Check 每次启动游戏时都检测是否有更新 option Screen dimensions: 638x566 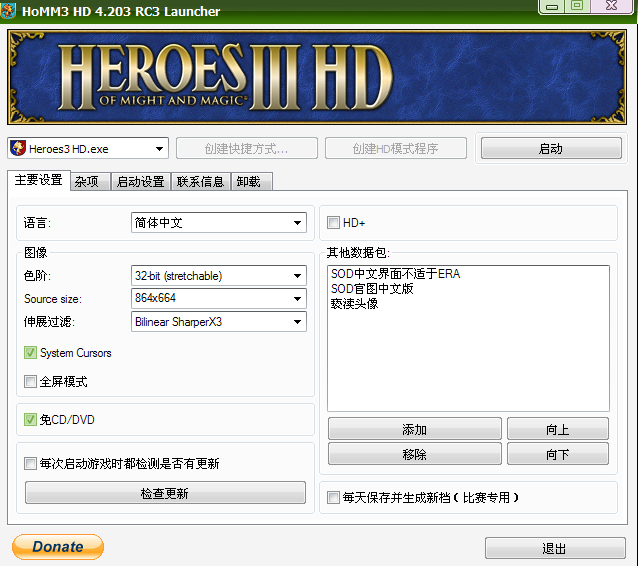click(30, 463)
